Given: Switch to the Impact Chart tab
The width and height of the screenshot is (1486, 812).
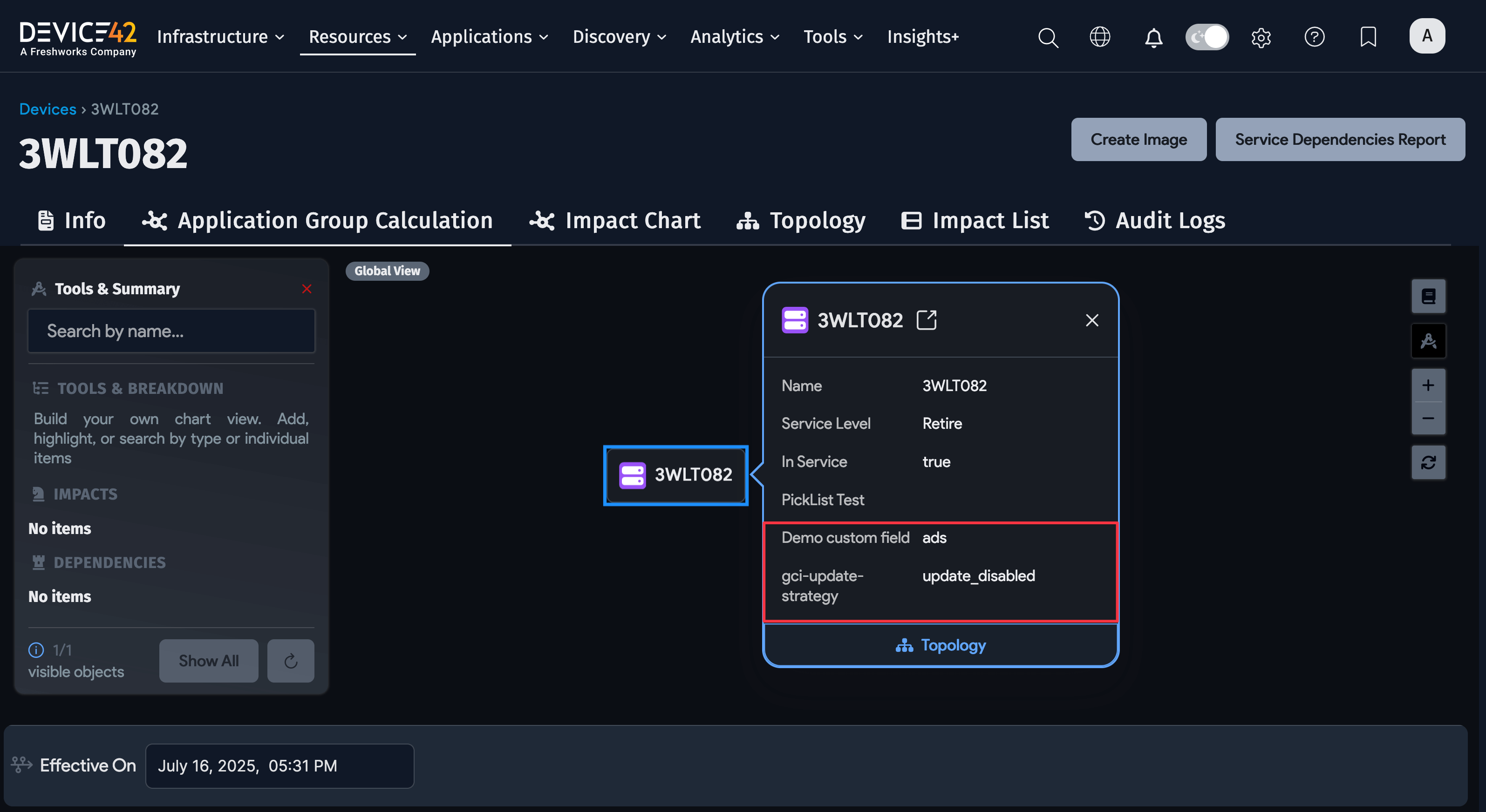Looking at the screenshot, I should (615, 220).
